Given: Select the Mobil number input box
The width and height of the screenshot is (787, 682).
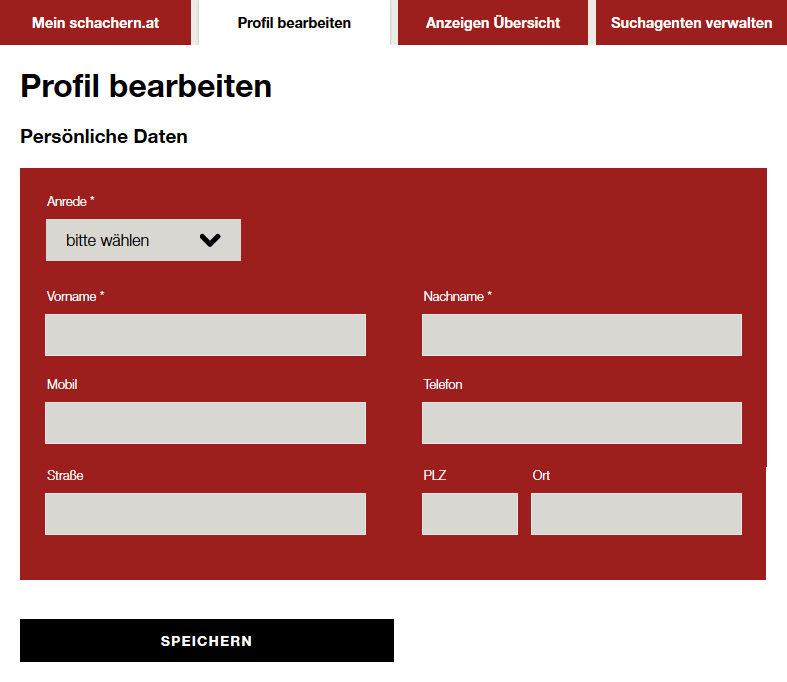Looking at the screenshot, I should coord(205,423).
